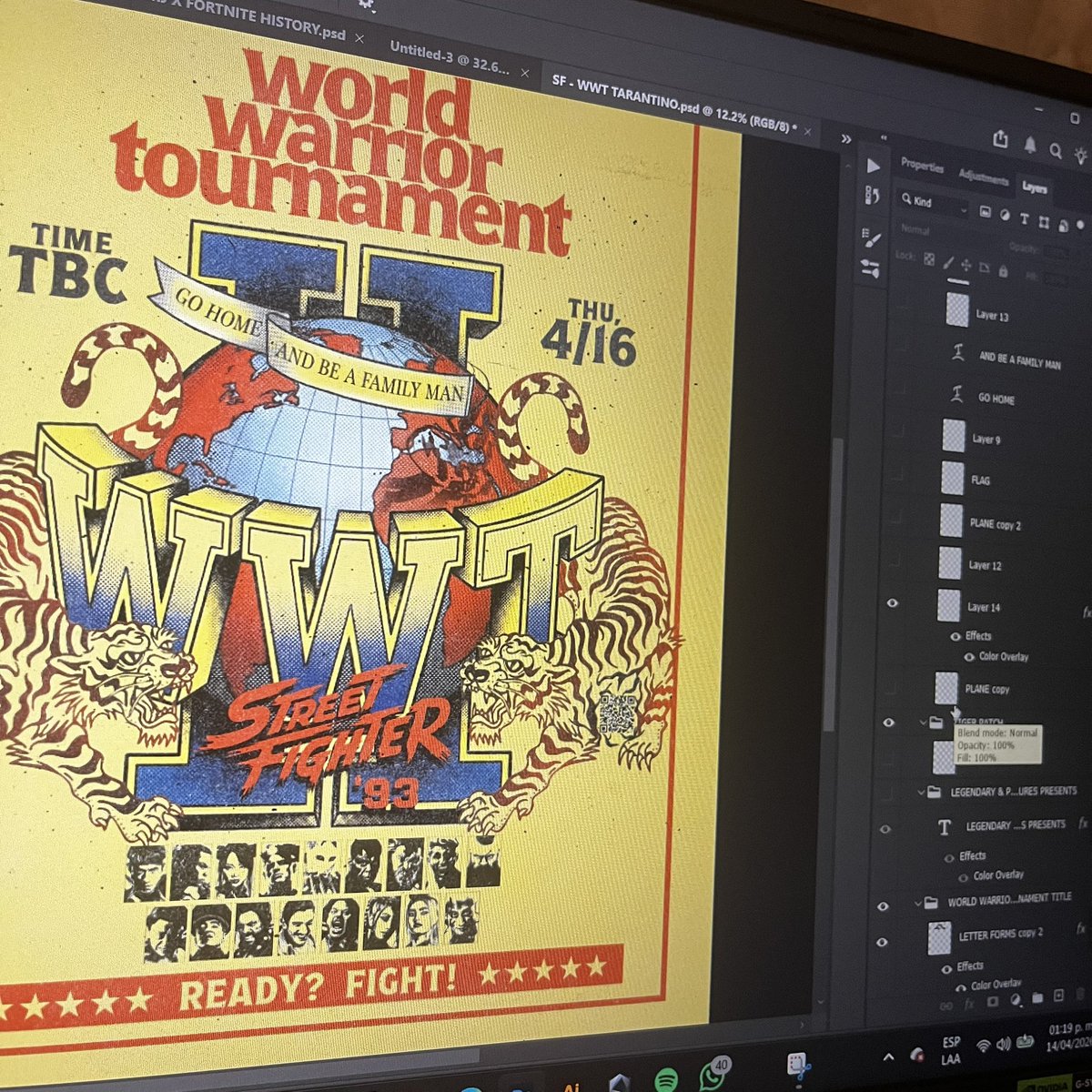Click the Search magnifier icon in the top bar
The image size is (1092, 1092).
pyautogui.click(x=1056, y=149)
